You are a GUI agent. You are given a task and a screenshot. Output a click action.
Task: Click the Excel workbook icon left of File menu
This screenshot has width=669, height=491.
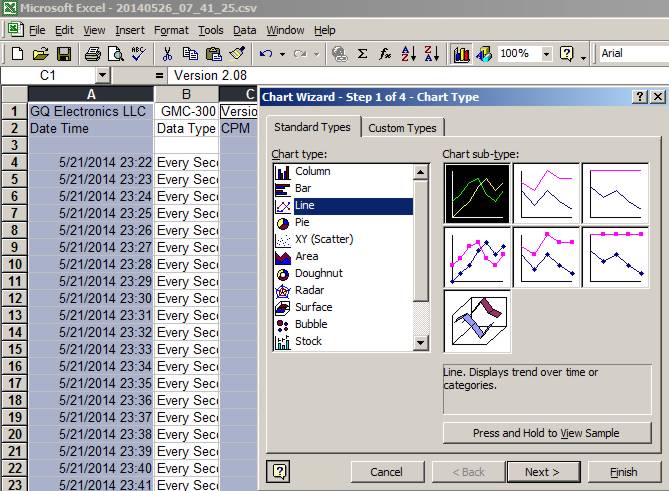point(15,30)
